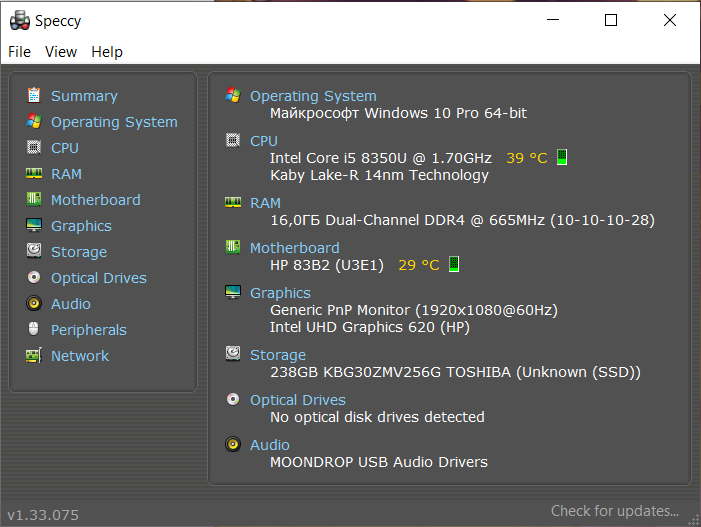Image resolution: width=701 pixels, height=527 pixels.
Task: Click the window resize grip corner
Action: [693, 520]
